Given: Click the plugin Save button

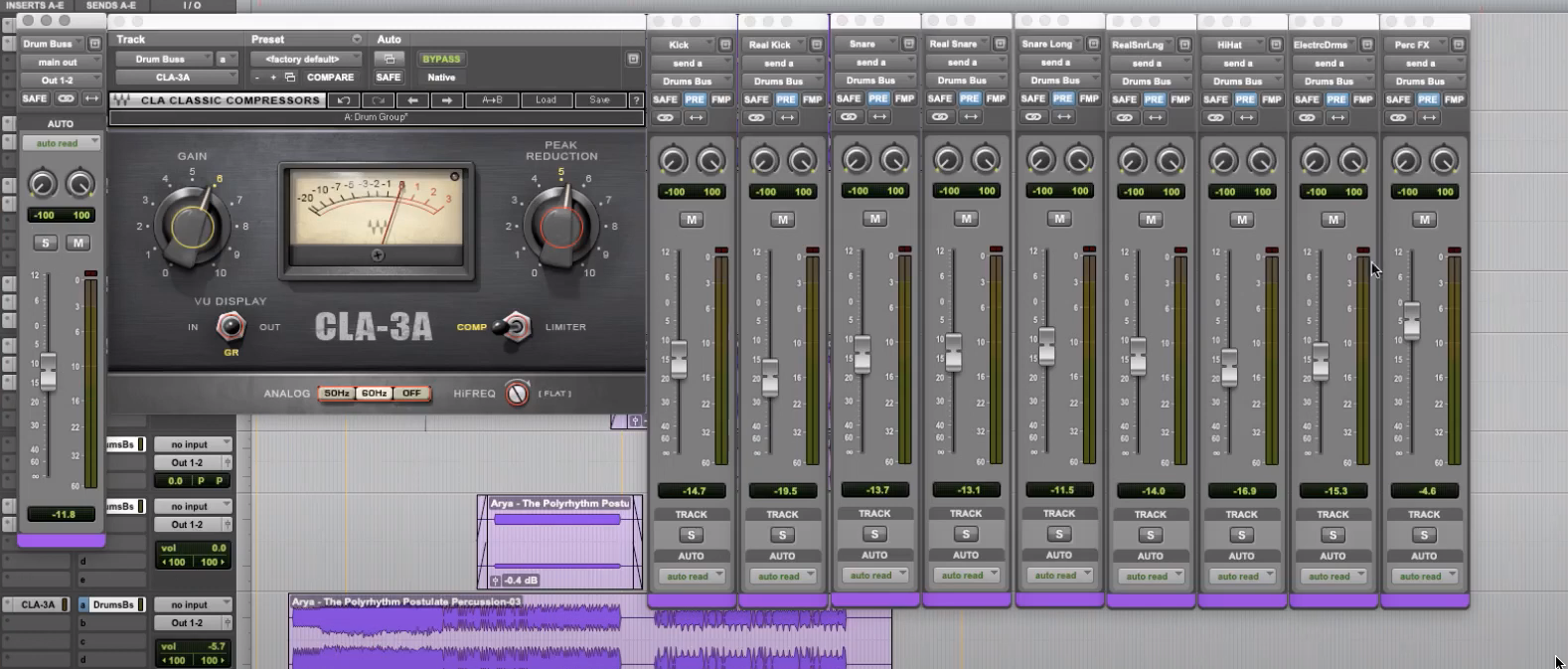Looking at the screenshot, I should click(x=600, y=100).
